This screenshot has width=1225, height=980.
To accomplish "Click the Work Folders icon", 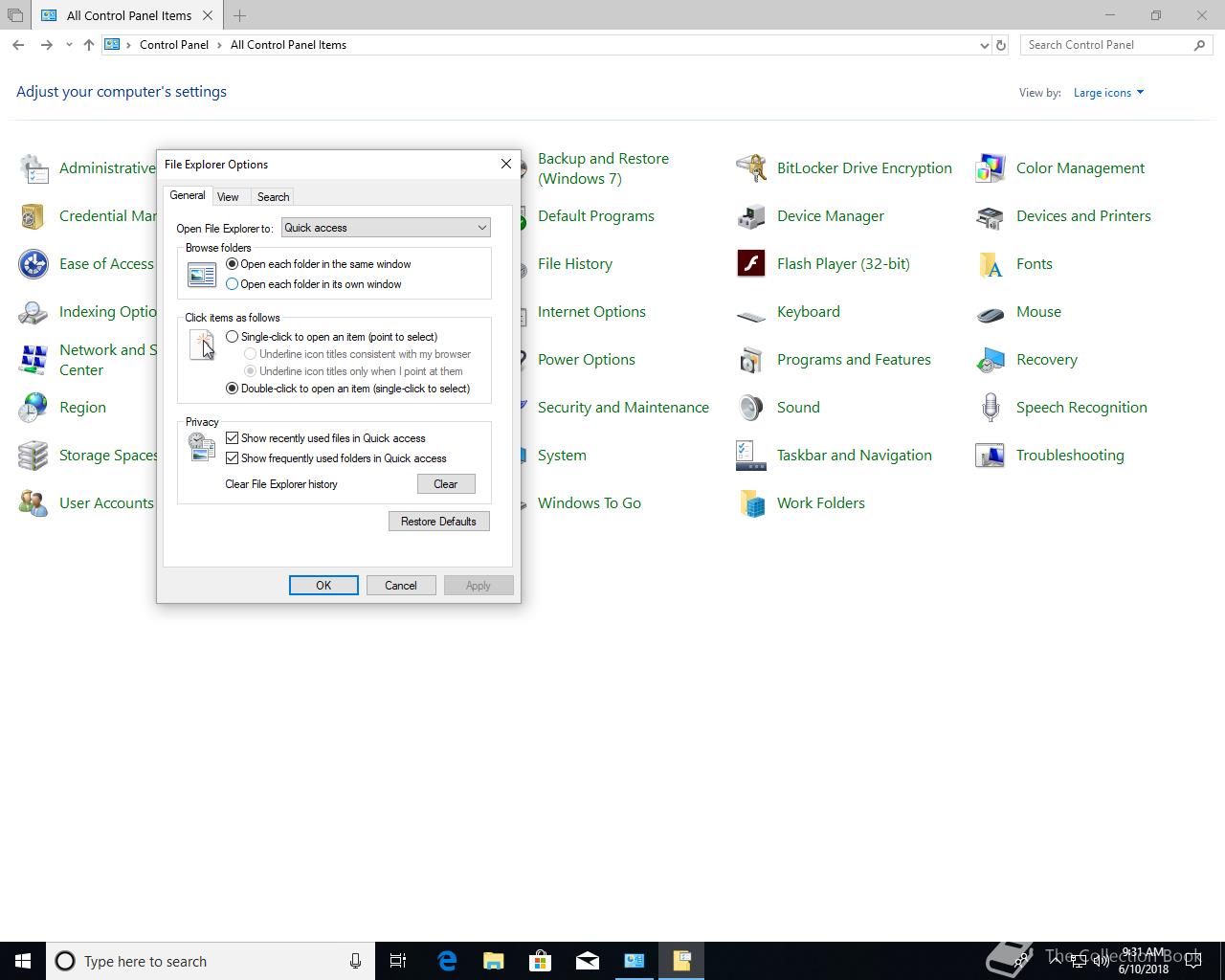I will (x=751, y=503).
